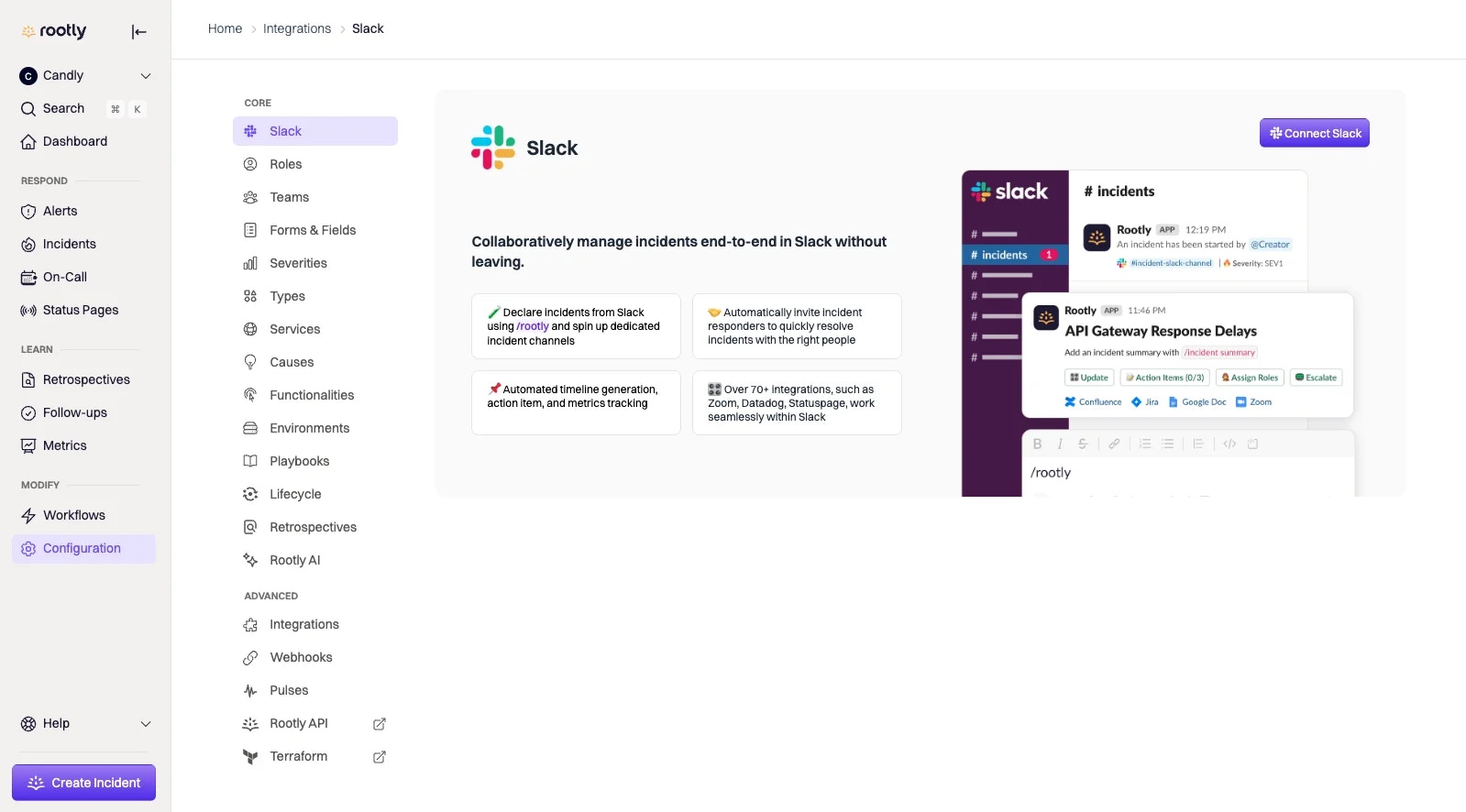
Task: Click the Webhooks link icon
Action: (x=250, y=658)
